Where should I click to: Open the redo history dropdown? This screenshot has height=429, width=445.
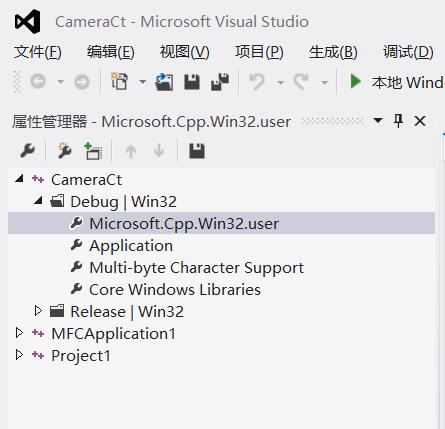pyautogui.click(x=324, y=82)
